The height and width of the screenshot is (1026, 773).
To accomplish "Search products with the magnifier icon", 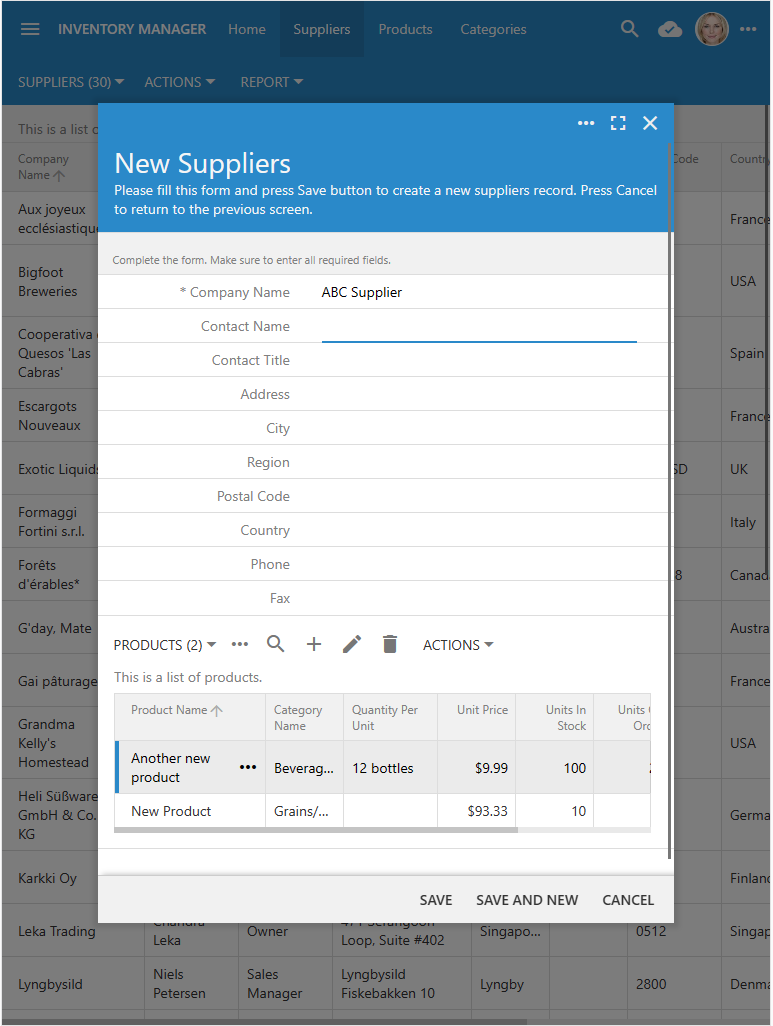I will tap(276, 645).
